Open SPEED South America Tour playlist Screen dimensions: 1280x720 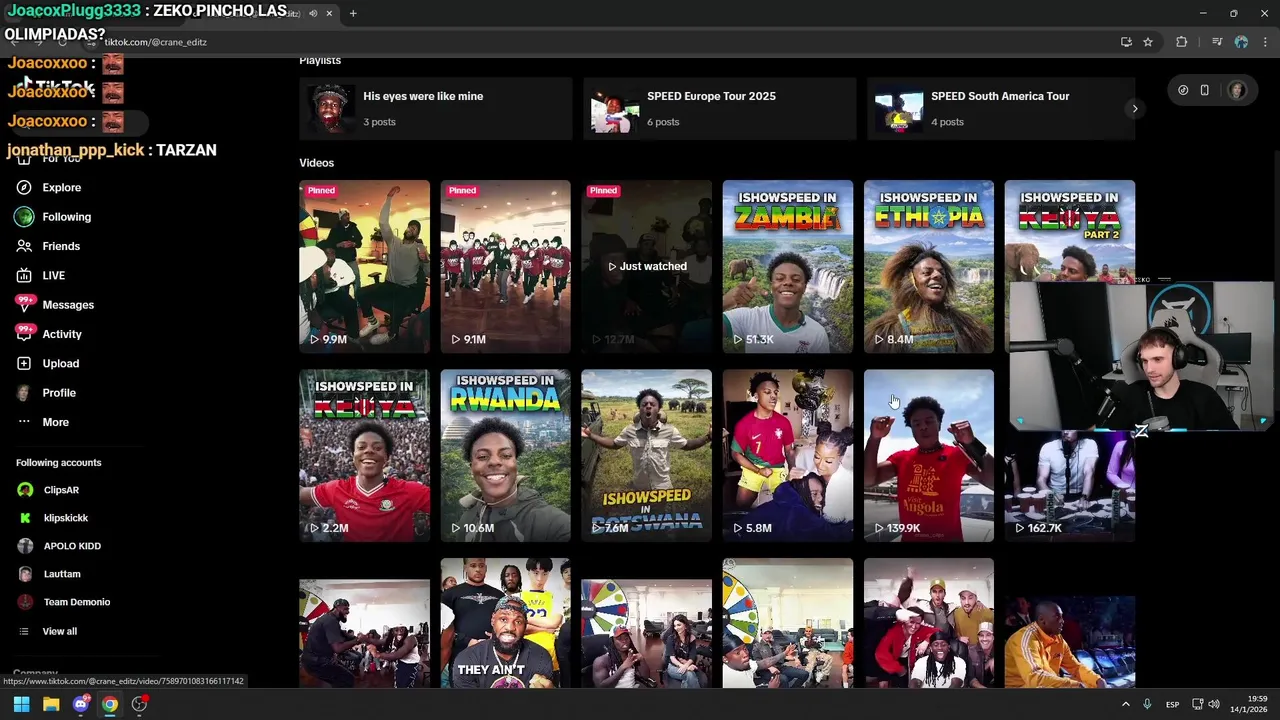click(1001, 108)
